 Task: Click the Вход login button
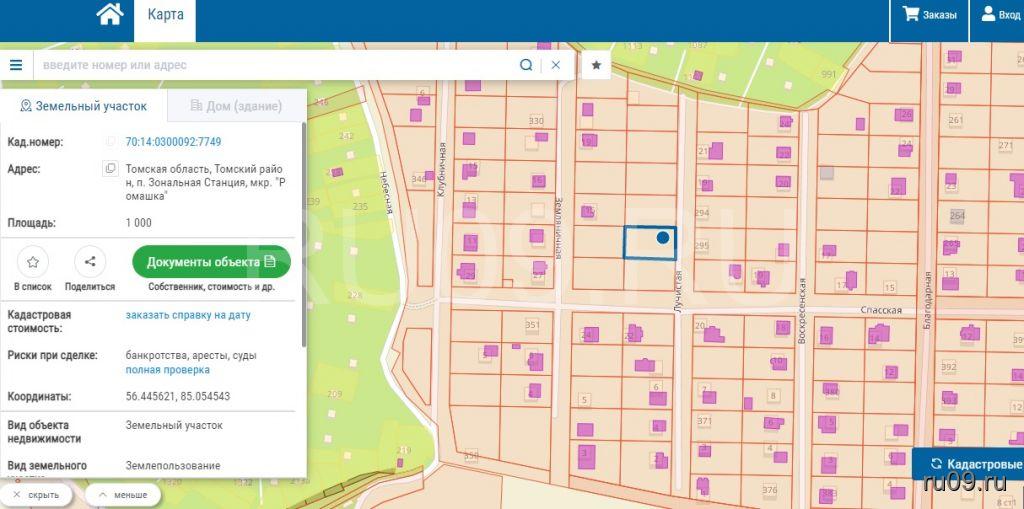(x=1000, y=15)
